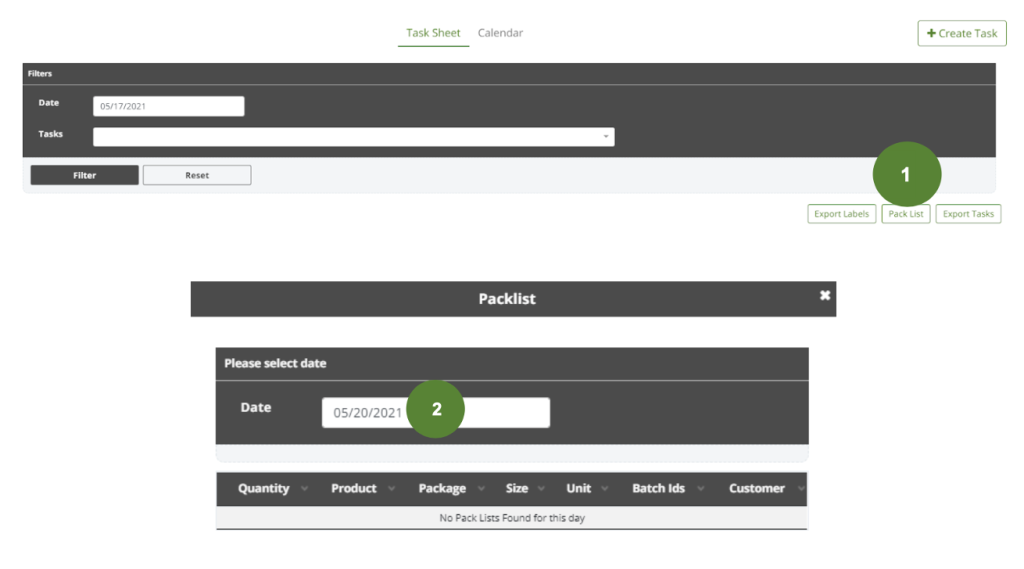The height and width of the screenshot is (569, 1024).
Task: Expand the Unit column menu arrow
Action: pos(605,489)
